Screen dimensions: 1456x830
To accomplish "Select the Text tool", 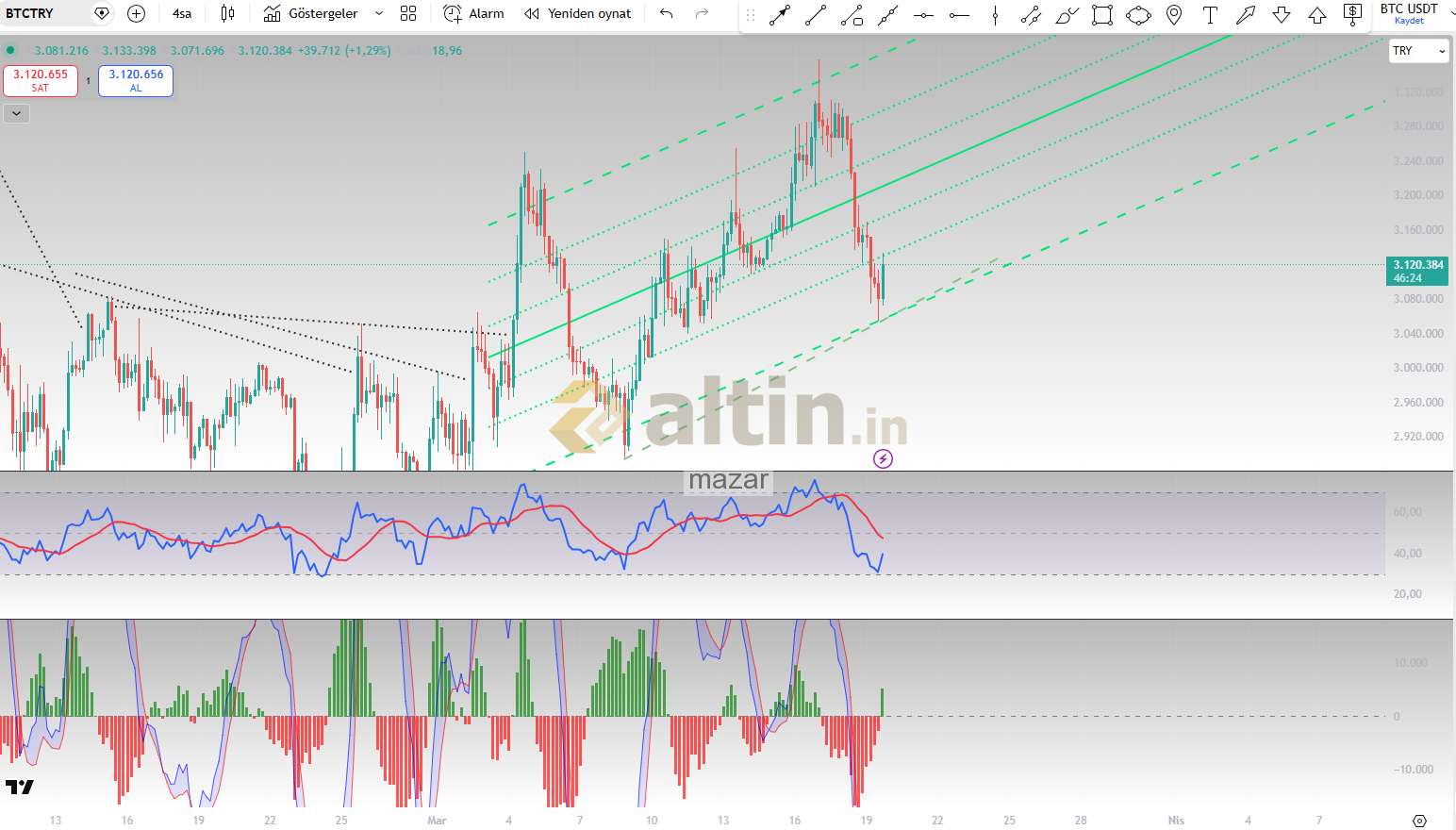I will (1210, 14).
